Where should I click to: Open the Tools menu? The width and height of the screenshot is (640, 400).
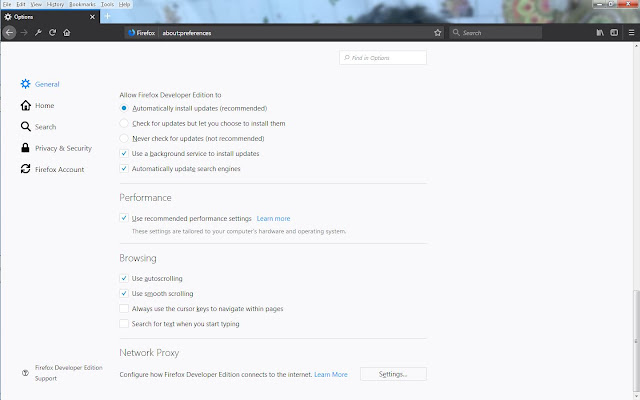(107, 4)
